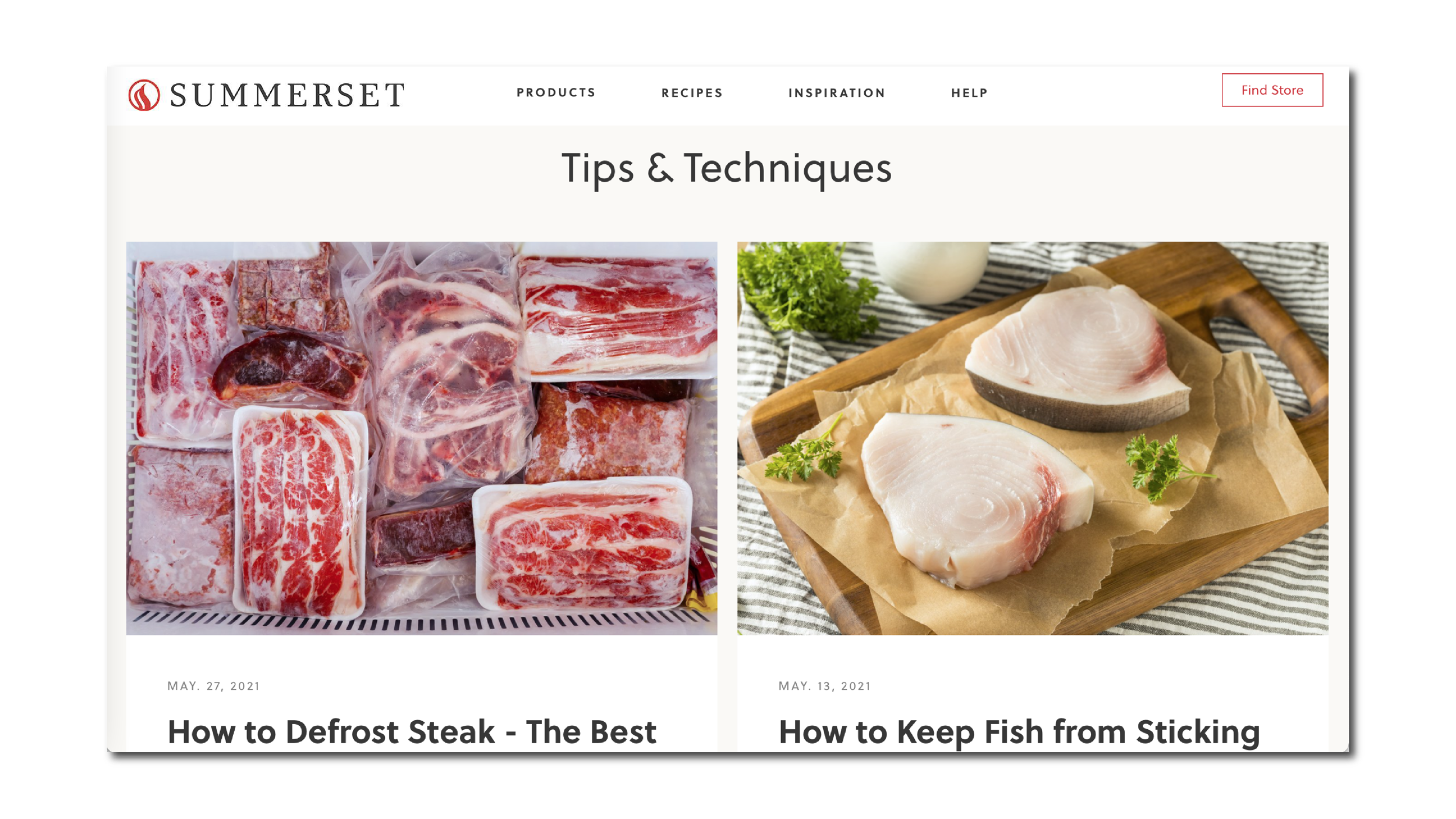Click the upper swordfish steak in the photo
The image size is (1456, 819).
click(1076, 355)
